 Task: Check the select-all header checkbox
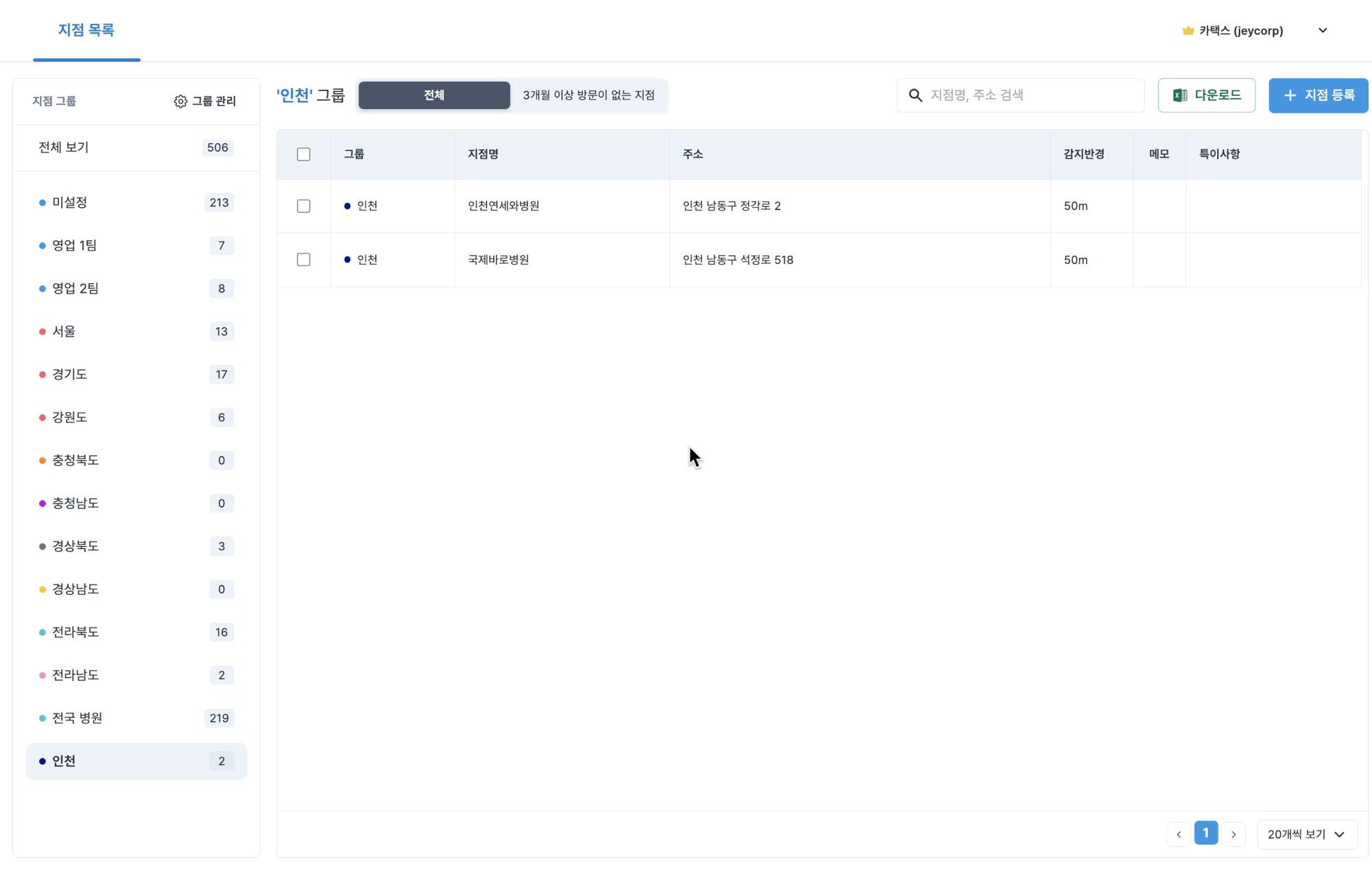click(303, 154)
